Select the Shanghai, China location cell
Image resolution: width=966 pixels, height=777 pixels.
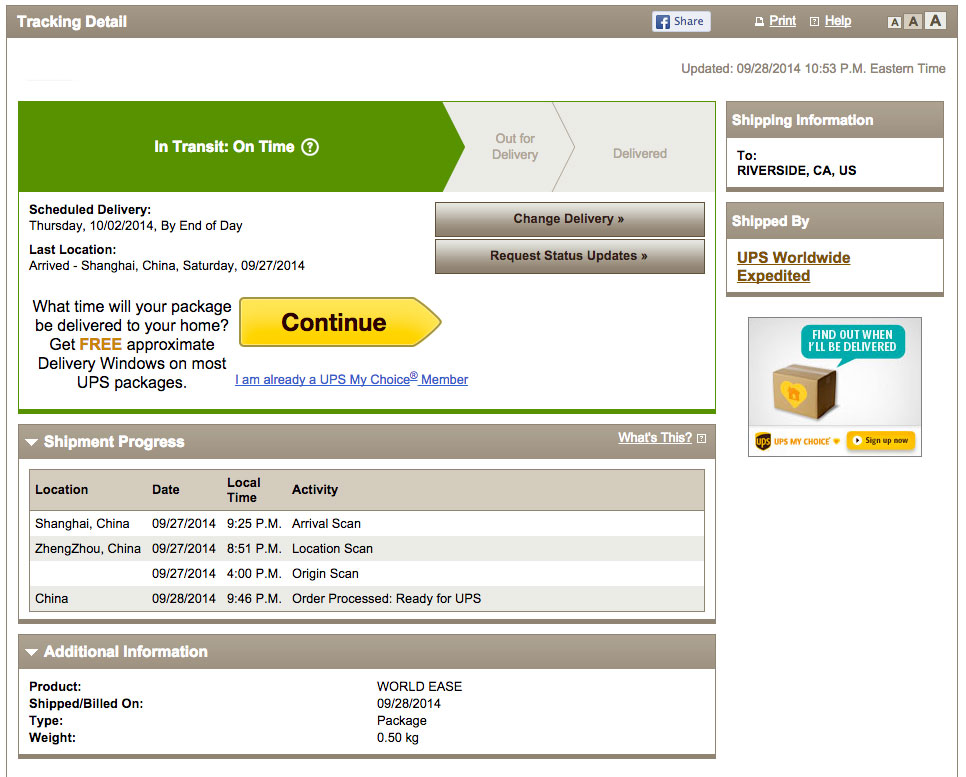click(x=82, y=524)
